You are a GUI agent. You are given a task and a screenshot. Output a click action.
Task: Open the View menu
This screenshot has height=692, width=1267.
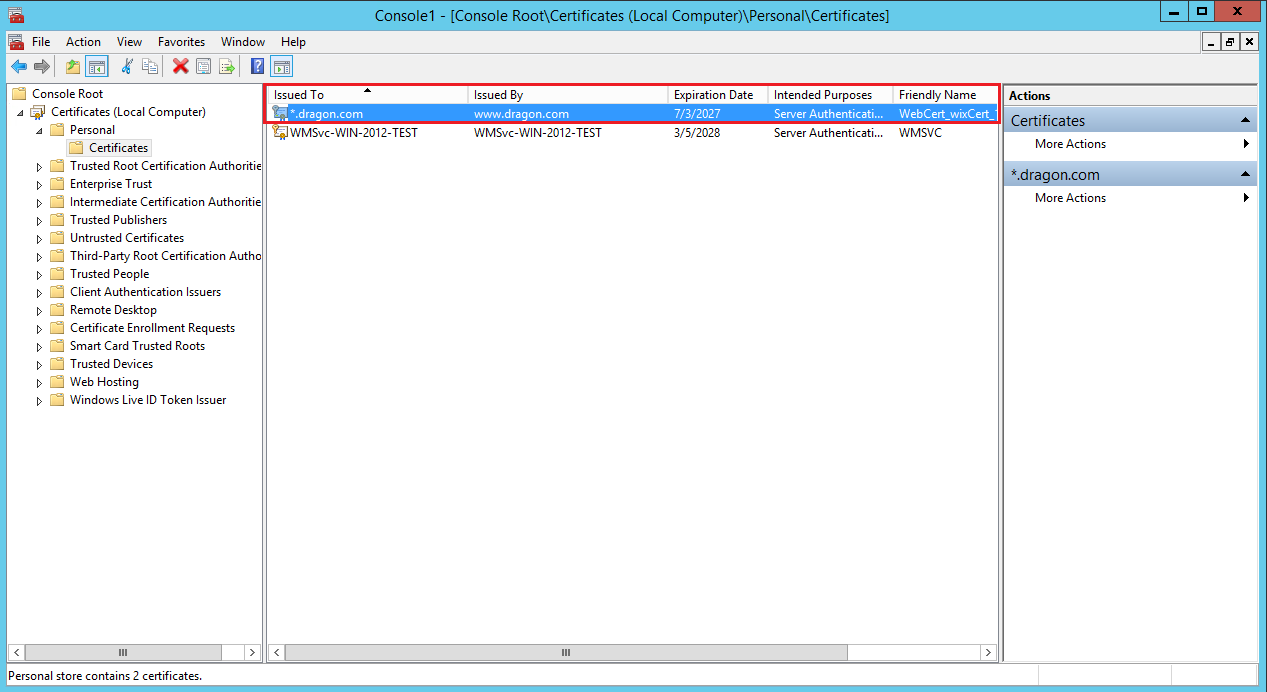point(129,42)
